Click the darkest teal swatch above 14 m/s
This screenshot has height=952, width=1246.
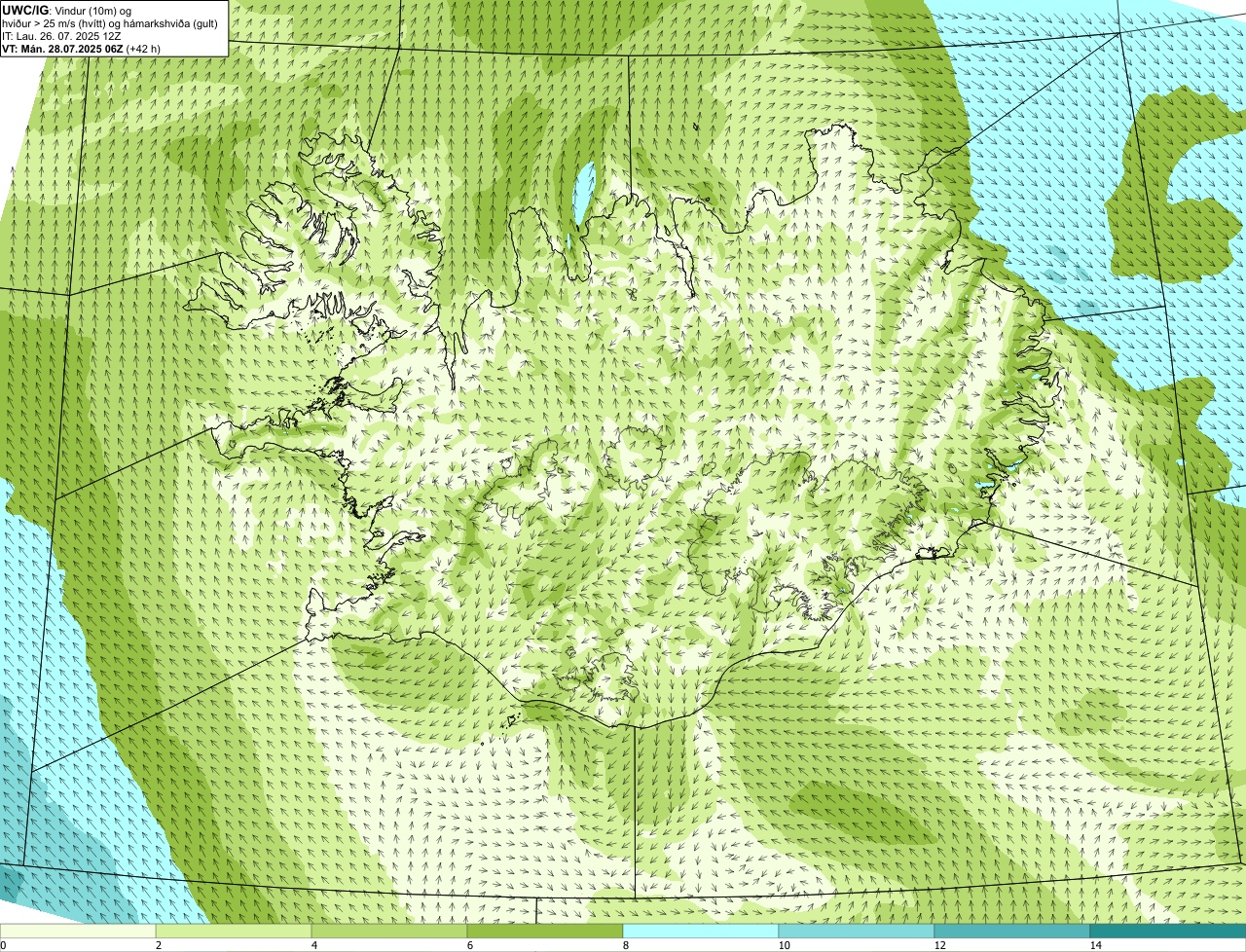pos(1168,932)
